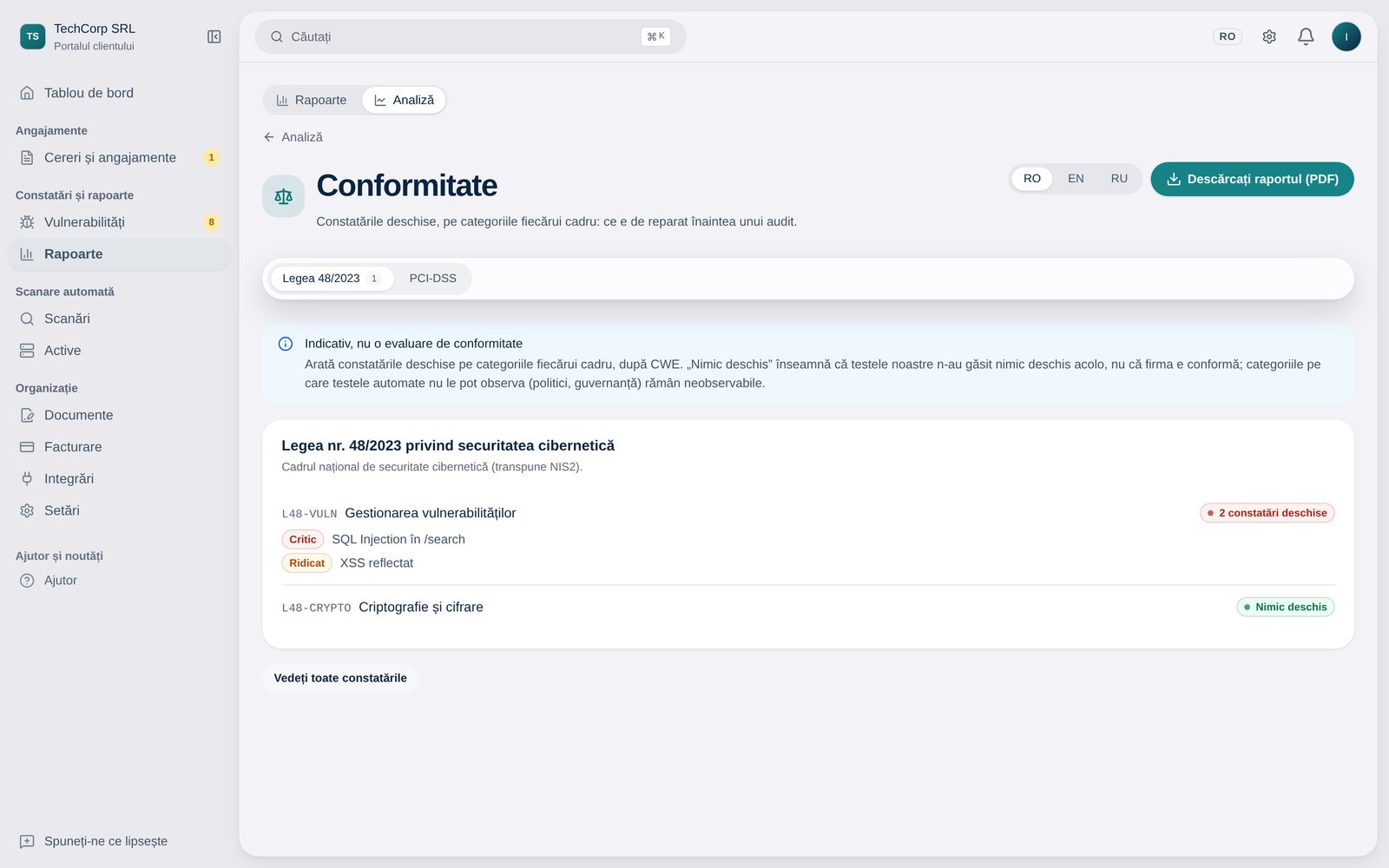This screenshot has height=868, width=1389.
Task: Open user avatar menu
Action: tap(1346, 36)
